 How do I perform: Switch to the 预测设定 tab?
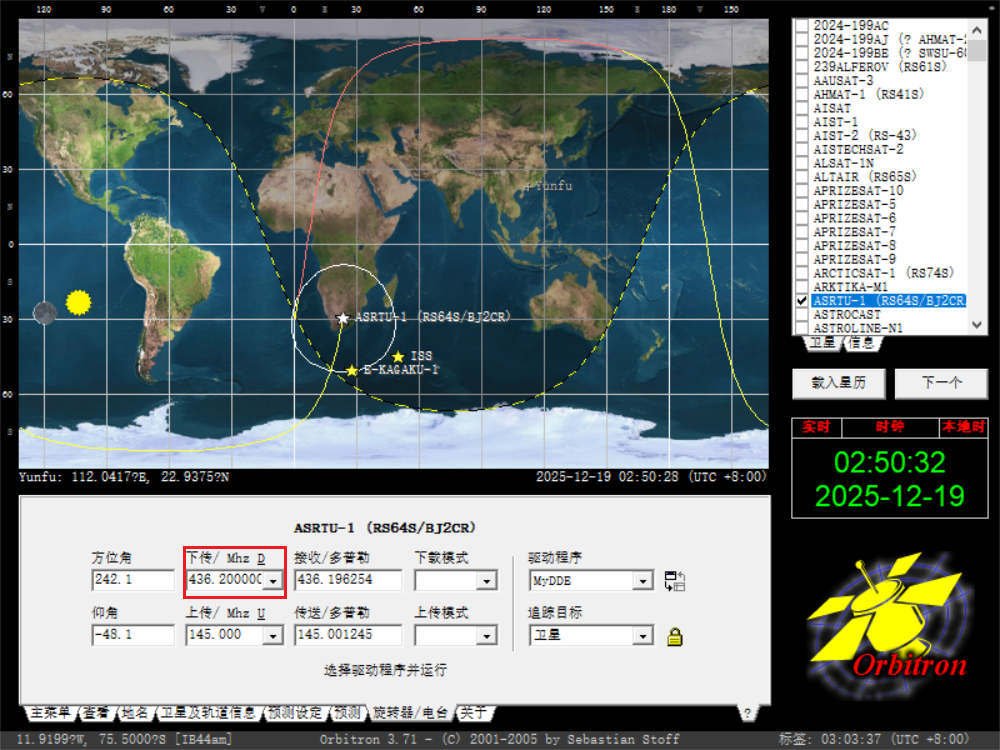[295, 713]
